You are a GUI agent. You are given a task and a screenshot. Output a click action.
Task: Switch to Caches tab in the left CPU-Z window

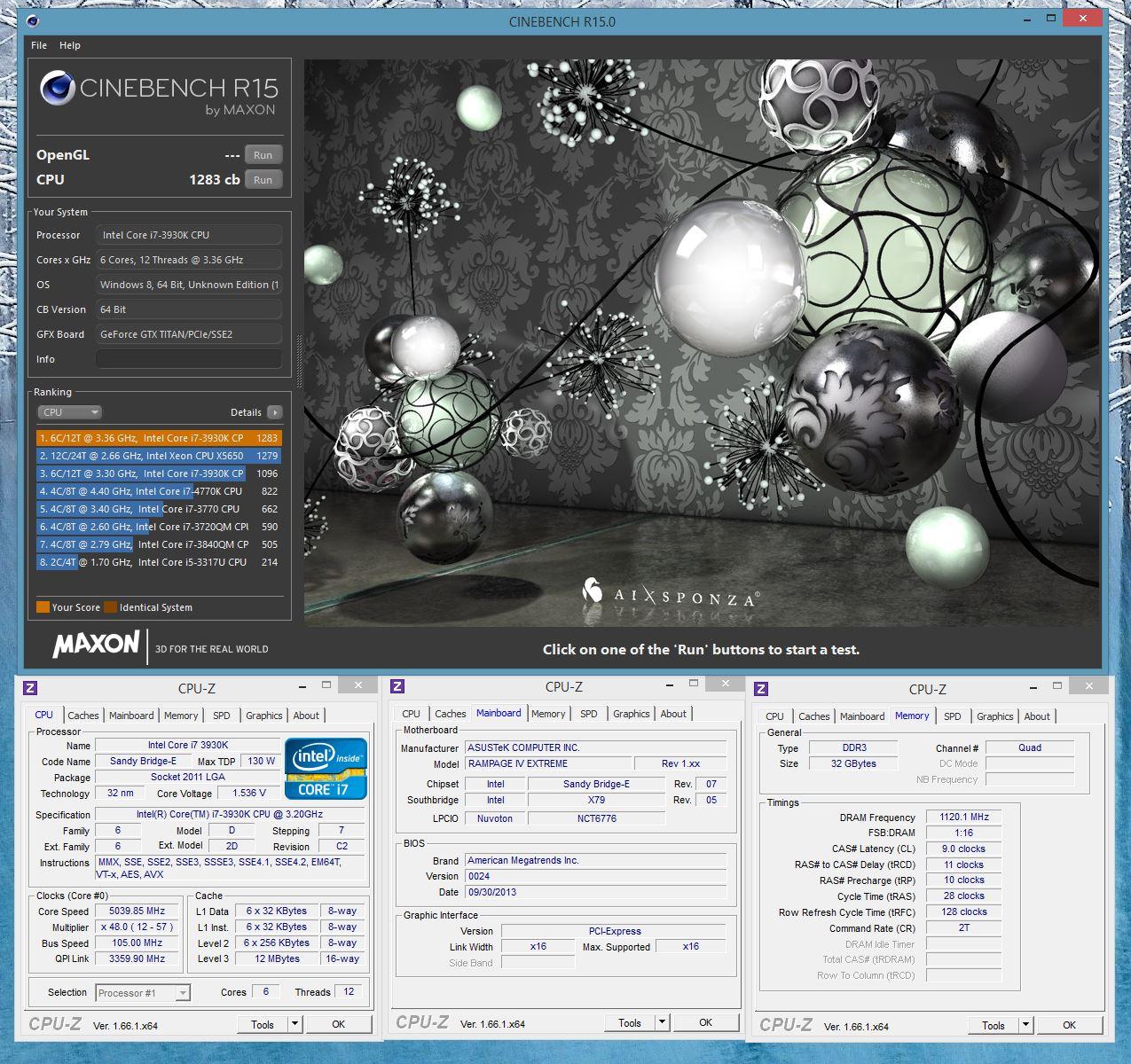click(83, 716)
